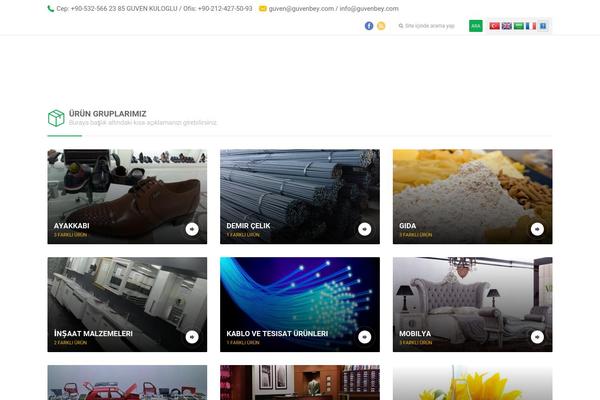Click the arrow button on İNŞAAT MALZEMELERI card
The width and height of the screenshot is (600, 400).
(192, 337)
